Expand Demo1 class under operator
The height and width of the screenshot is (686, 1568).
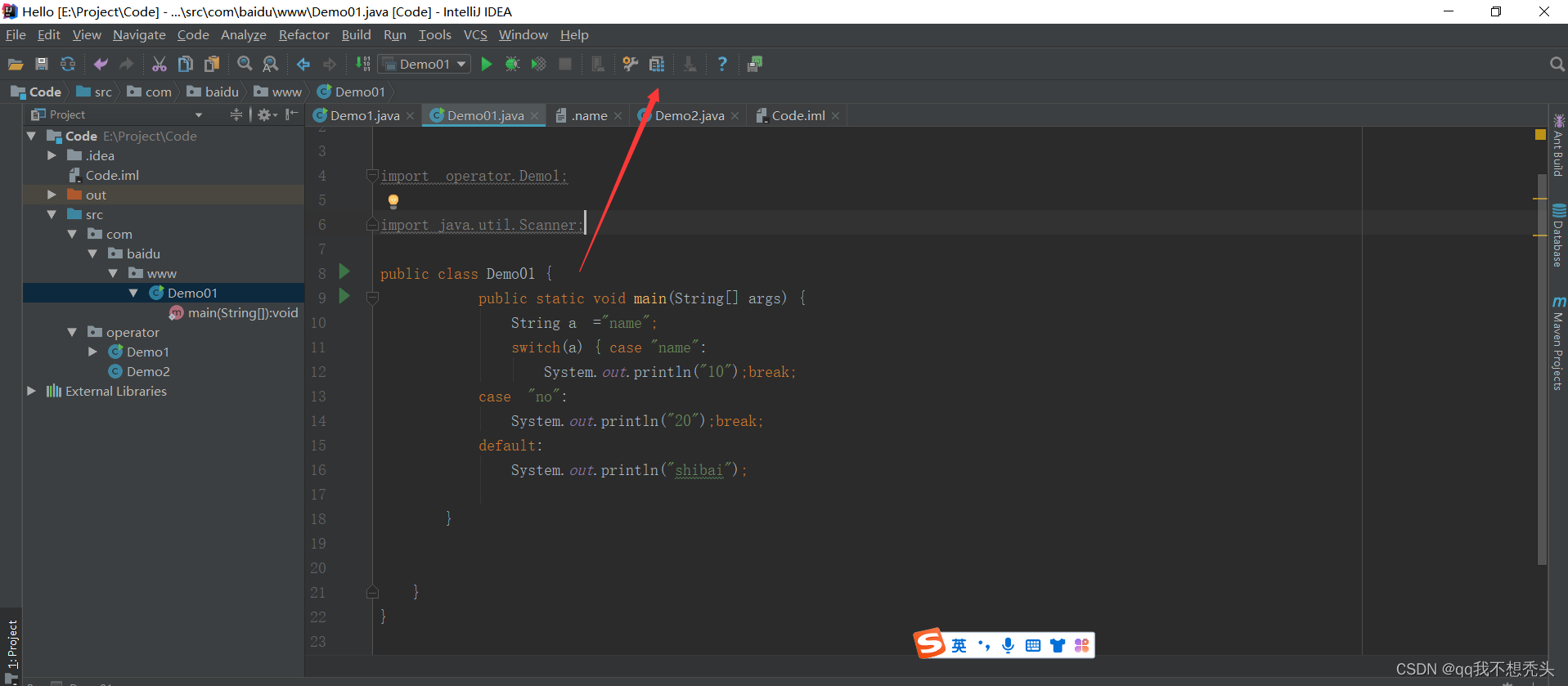point(92,352)
